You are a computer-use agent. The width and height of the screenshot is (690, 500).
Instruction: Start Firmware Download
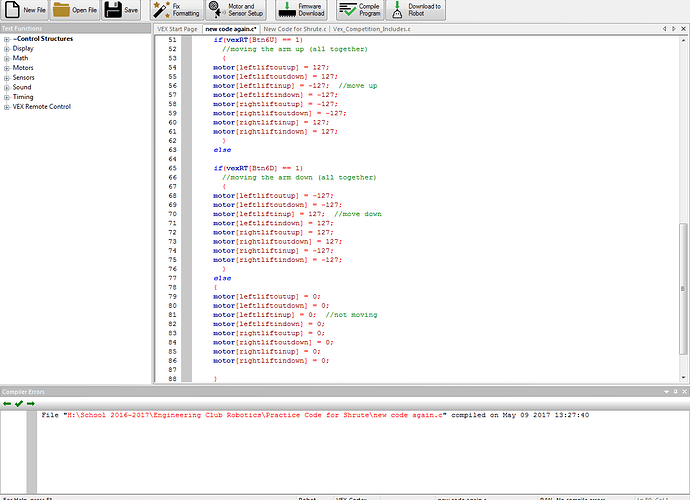[x=301, y=10]
